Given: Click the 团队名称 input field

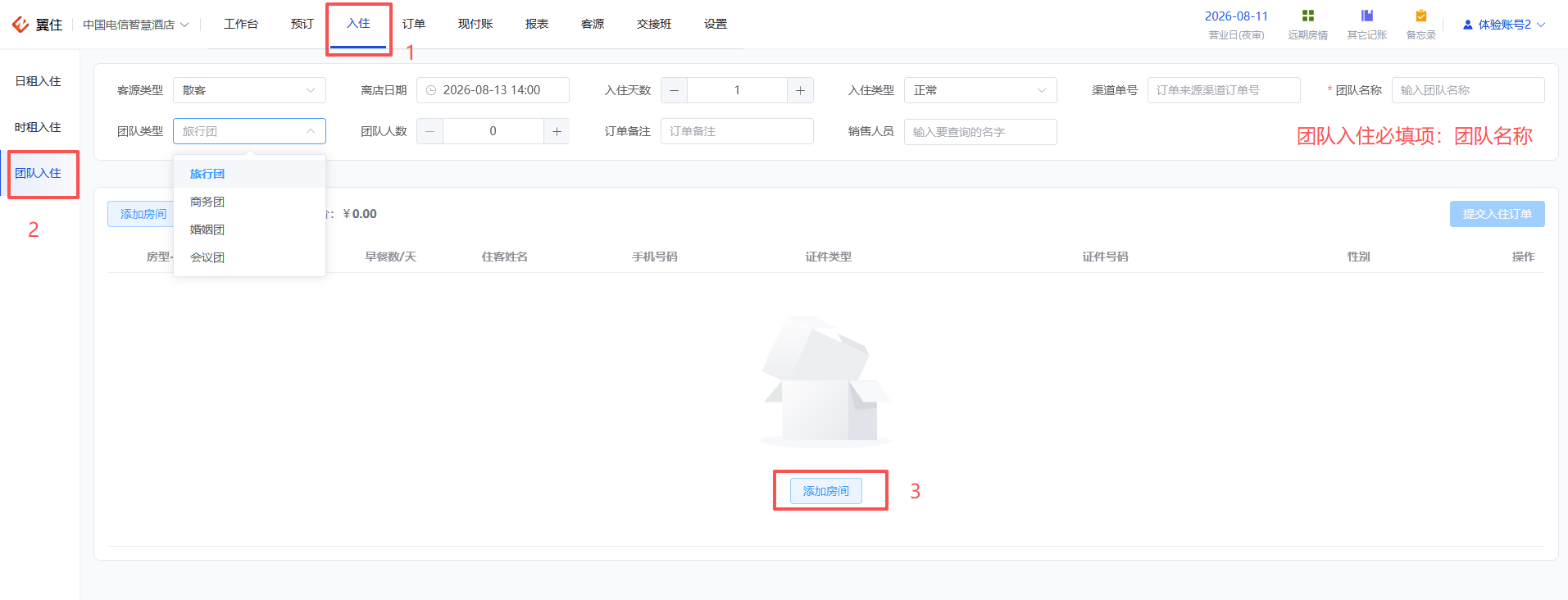Looking at the screenshot, I should tap(1468, 90).
